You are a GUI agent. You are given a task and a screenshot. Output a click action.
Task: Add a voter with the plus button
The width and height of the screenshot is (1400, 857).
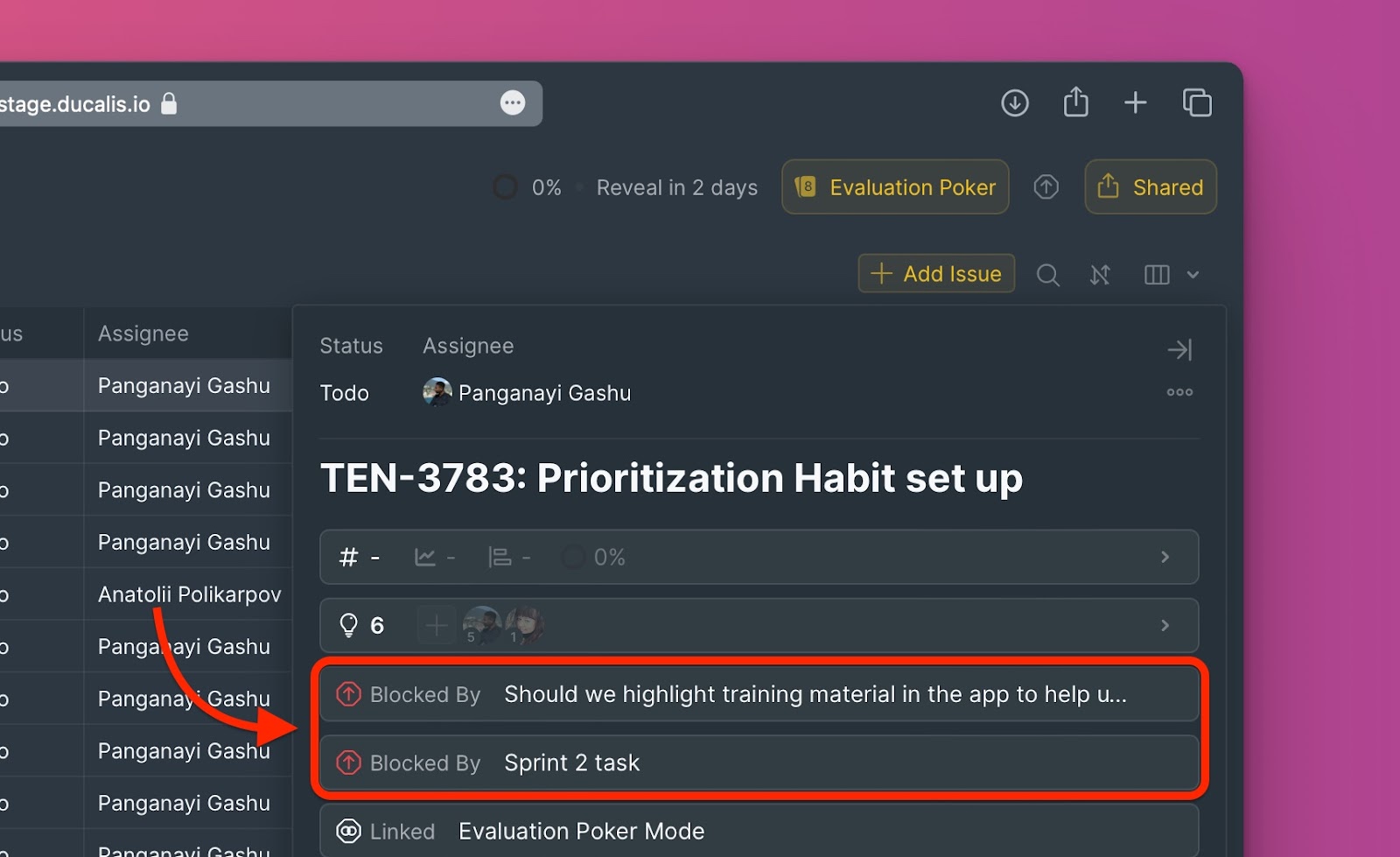pyautogui.click(x=436, y=625)
